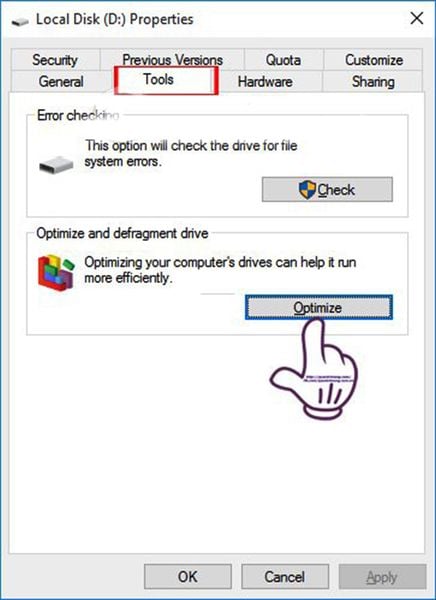Go to the Customize tab
The width and height of the screenshot is (436, 600).
pos(374,60)
